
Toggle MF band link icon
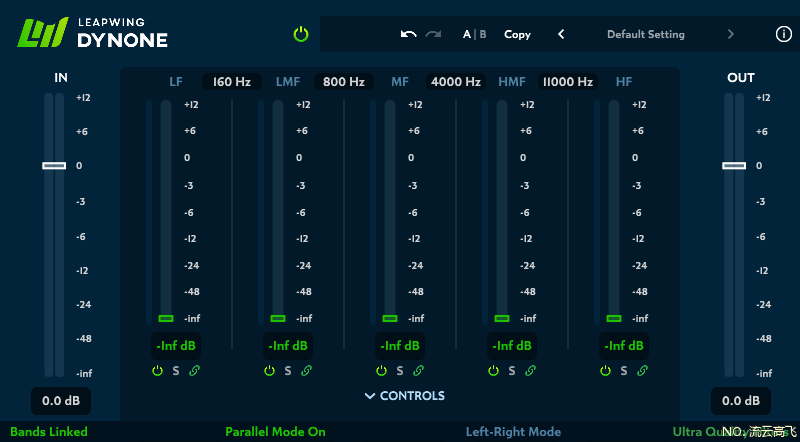pyautogui.click(x=418, y=371)
